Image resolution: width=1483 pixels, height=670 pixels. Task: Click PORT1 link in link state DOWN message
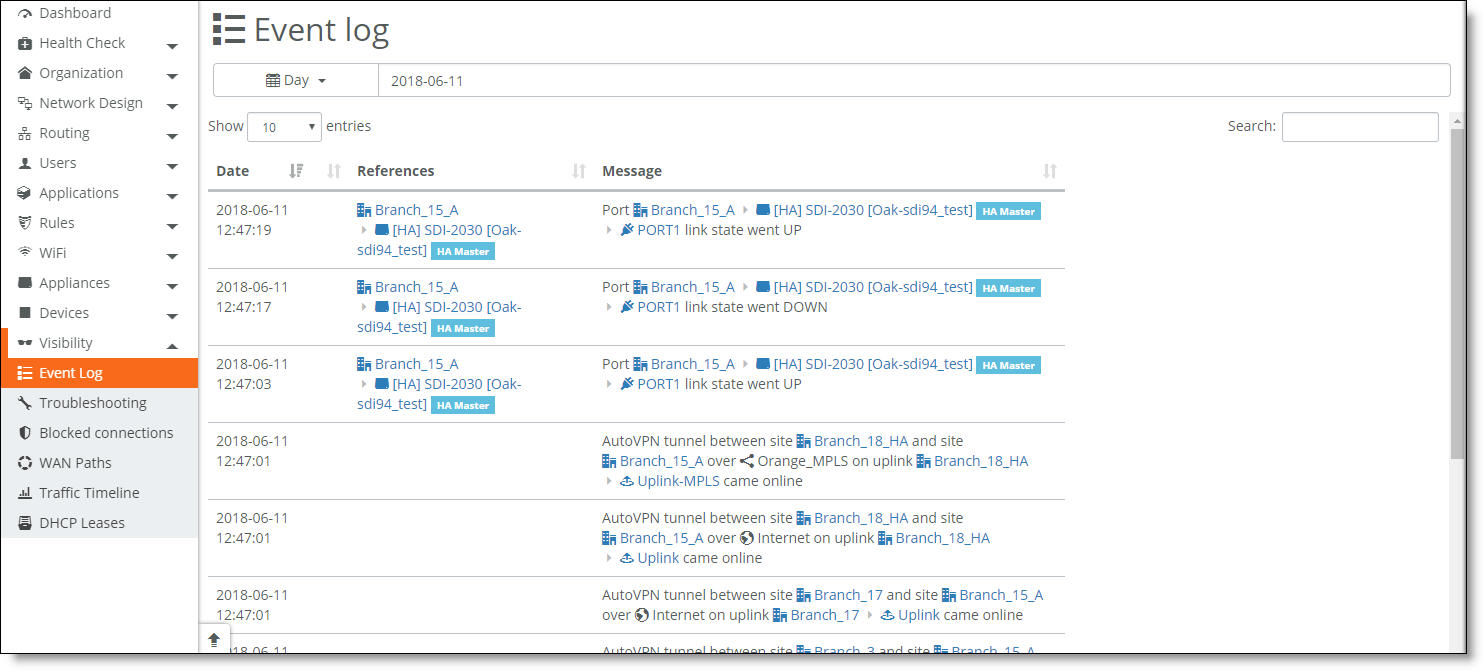coord(659,307)
